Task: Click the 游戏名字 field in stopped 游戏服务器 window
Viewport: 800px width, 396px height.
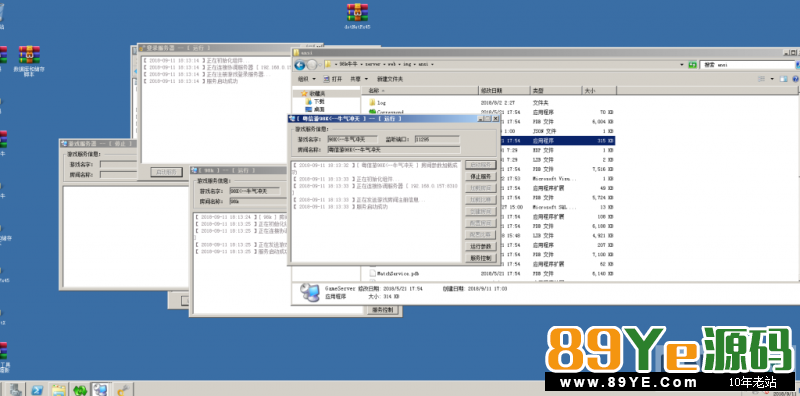Action: coord(118,164)
